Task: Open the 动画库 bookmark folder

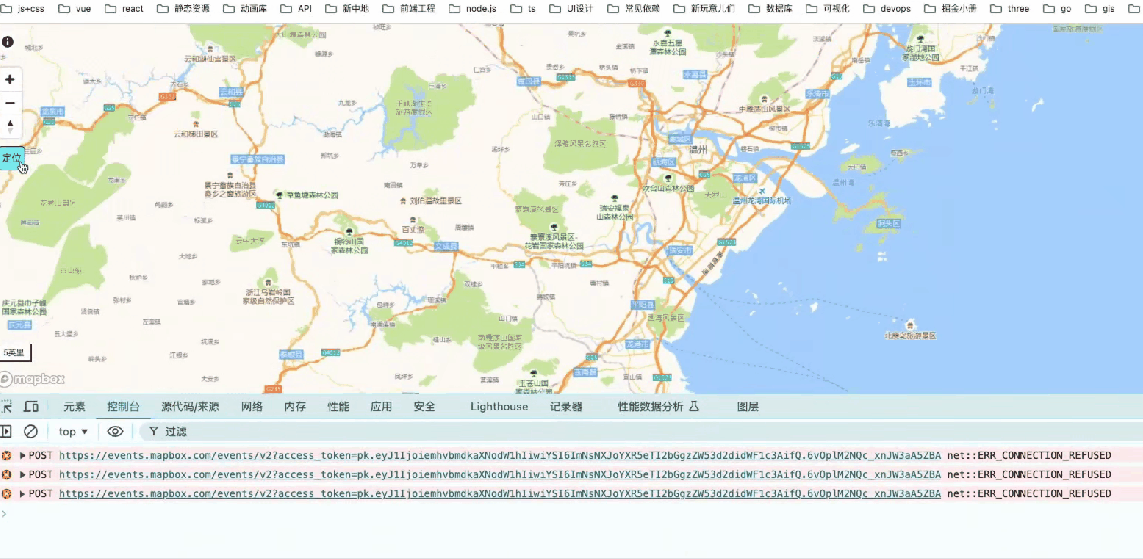Action: click(247, 9)
